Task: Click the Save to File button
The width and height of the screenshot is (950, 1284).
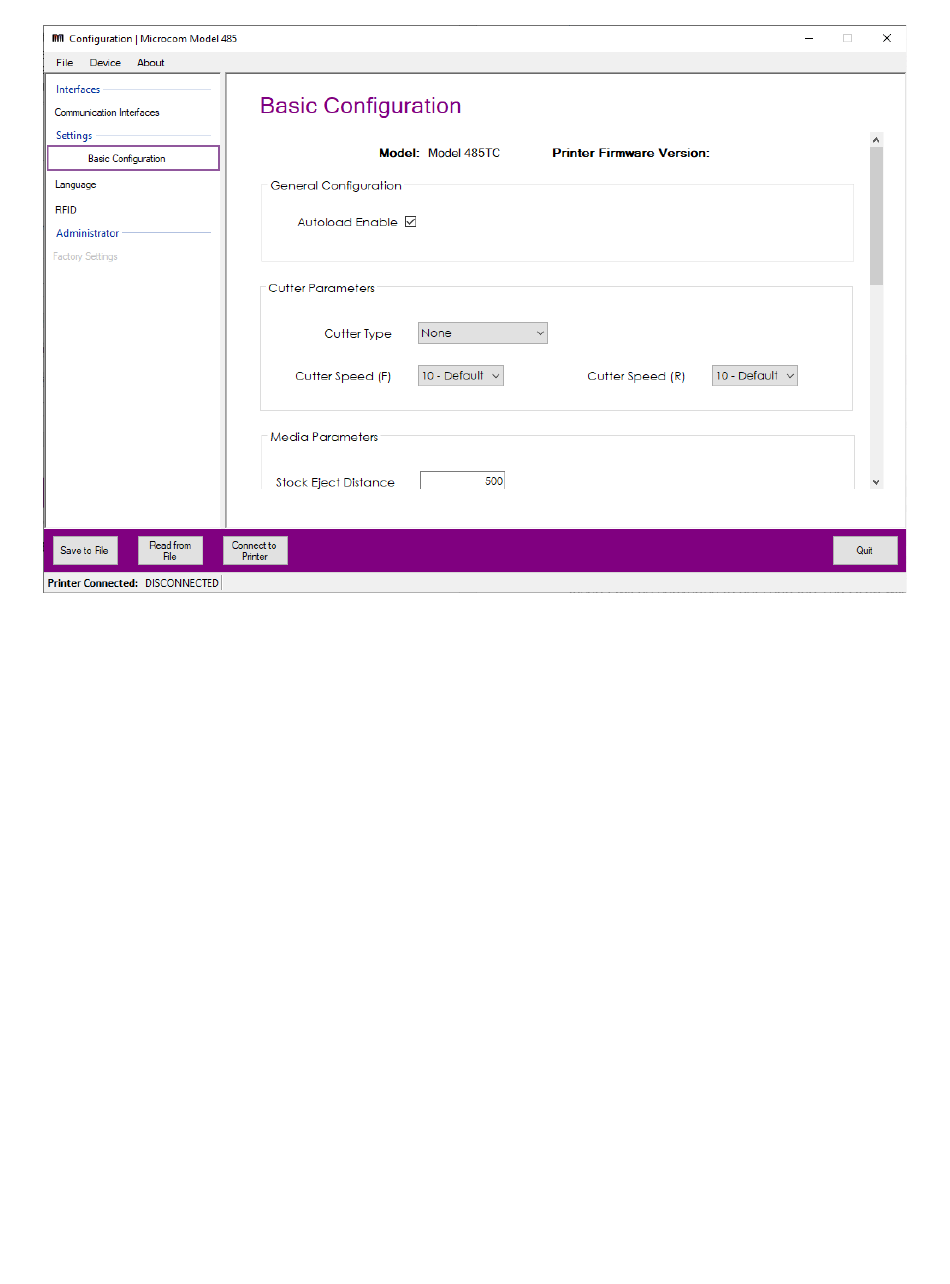Action: click(x=84, y=551)
